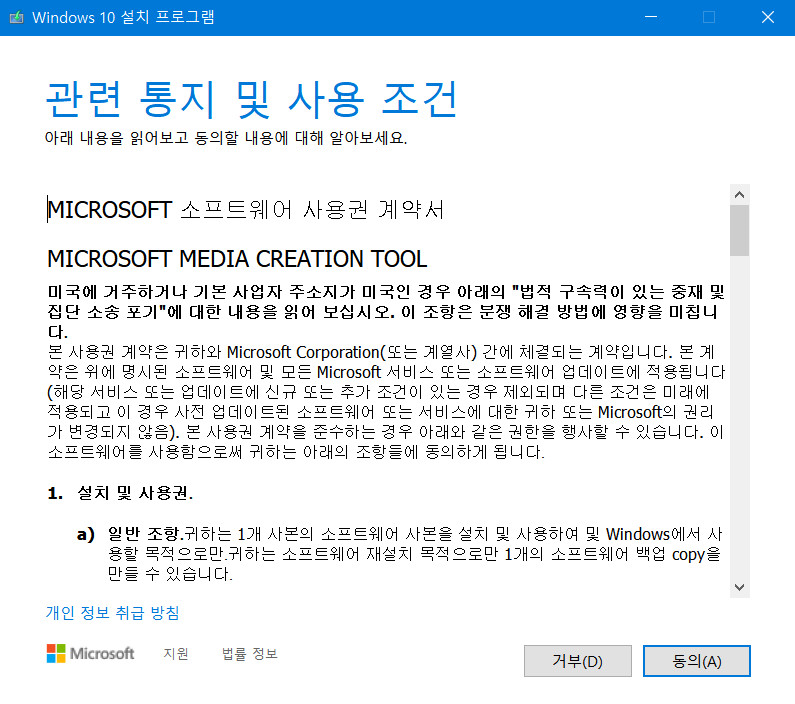Click the section title '1. 설치 및 사용권.'
Image resolution: width=795 pixels, height=704 pixels.
pyautogui.click(x=120, y=493)
